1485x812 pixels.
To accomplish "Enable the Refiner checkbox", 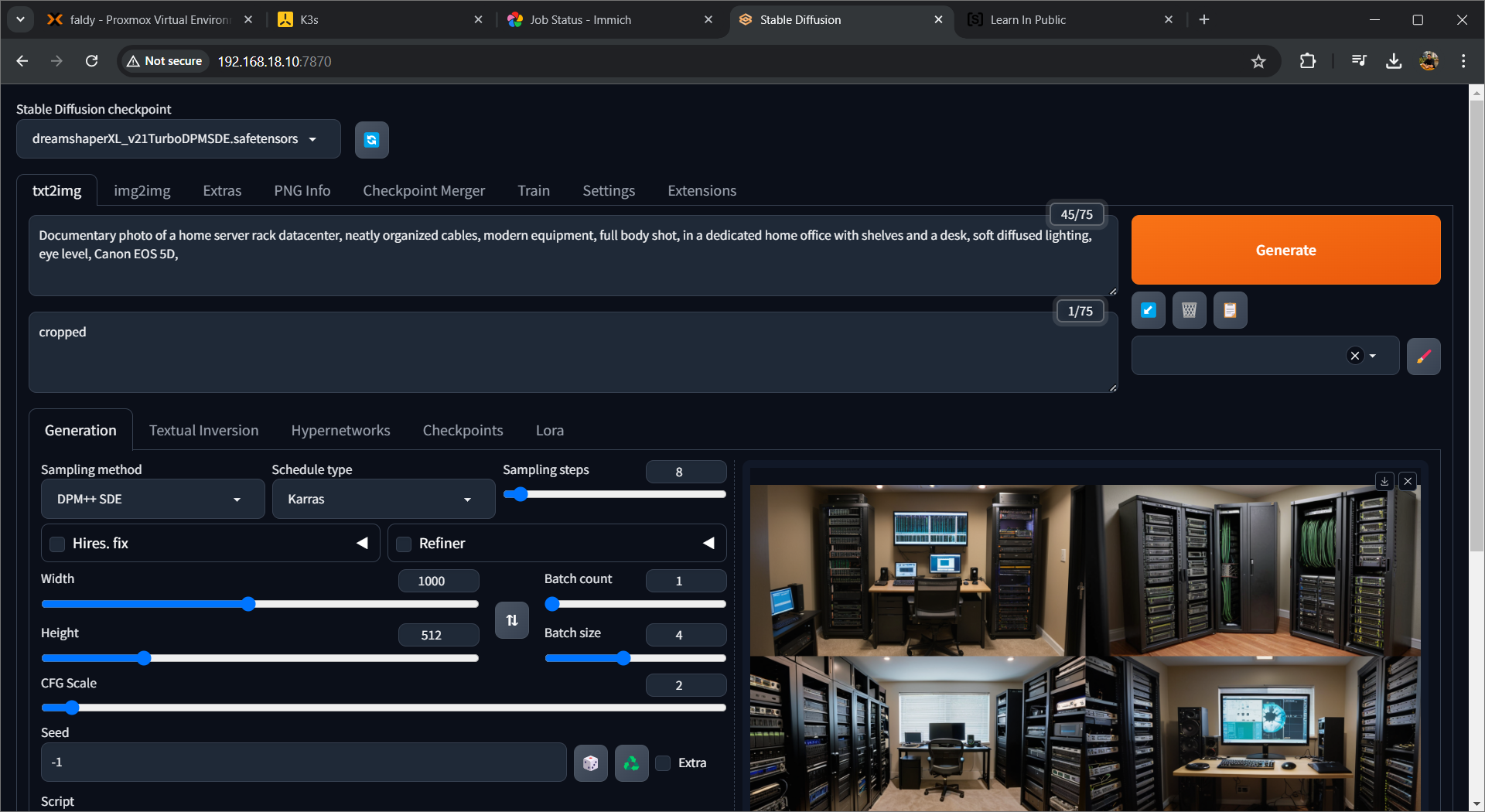I will click(402, 544).
